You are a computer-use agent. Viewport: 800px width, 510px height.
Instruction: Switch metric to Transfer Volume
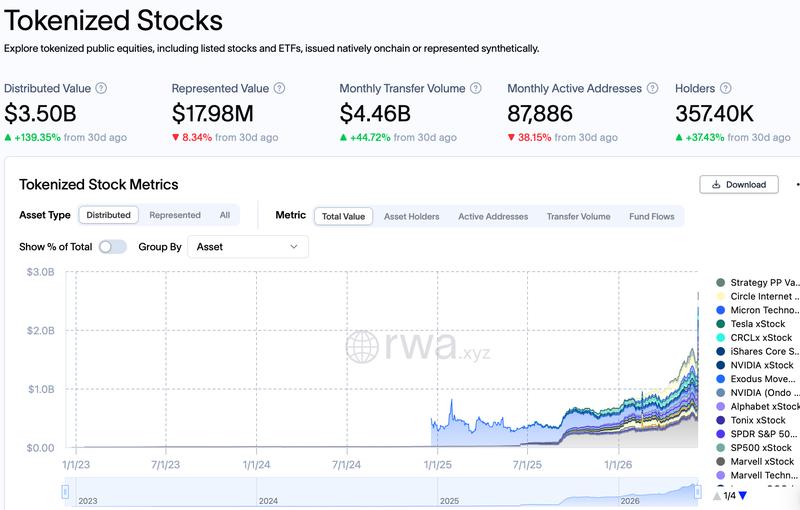coord(579,216)
